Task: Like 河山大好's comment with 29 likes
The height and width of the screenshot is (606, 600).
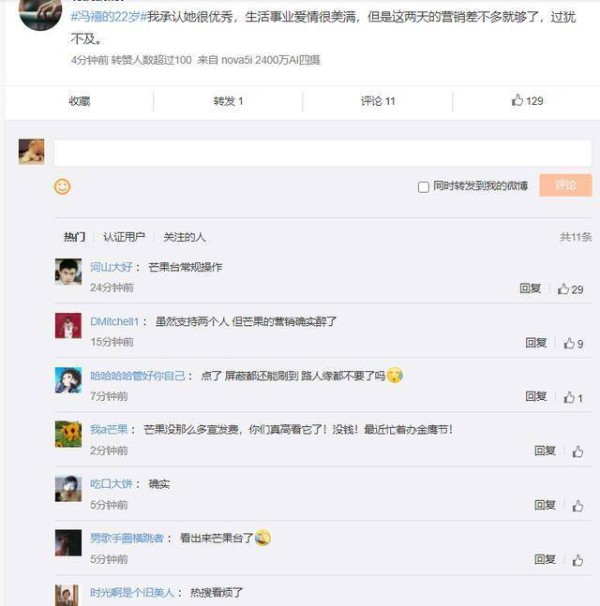Action: coord(570,289)
